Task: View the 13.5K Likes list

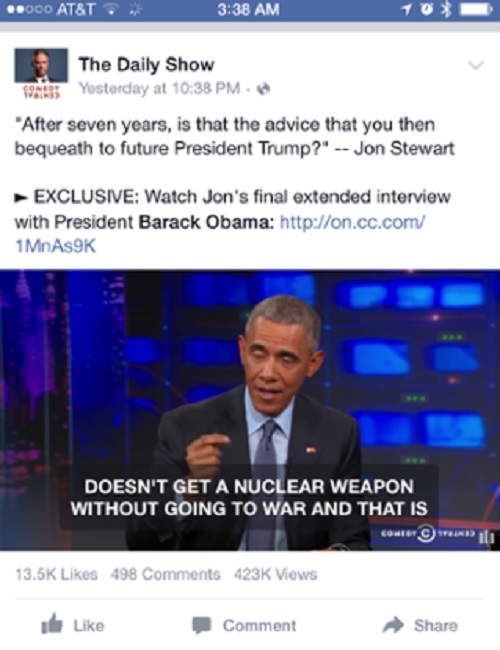Action: point(56,575)
